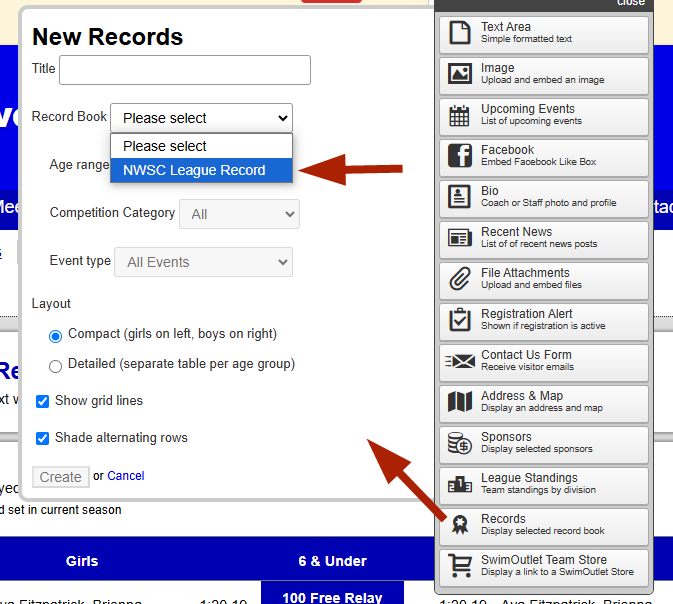
Task: Add Text Area simple formatted text widget
Action: click(x=544, y=34)
